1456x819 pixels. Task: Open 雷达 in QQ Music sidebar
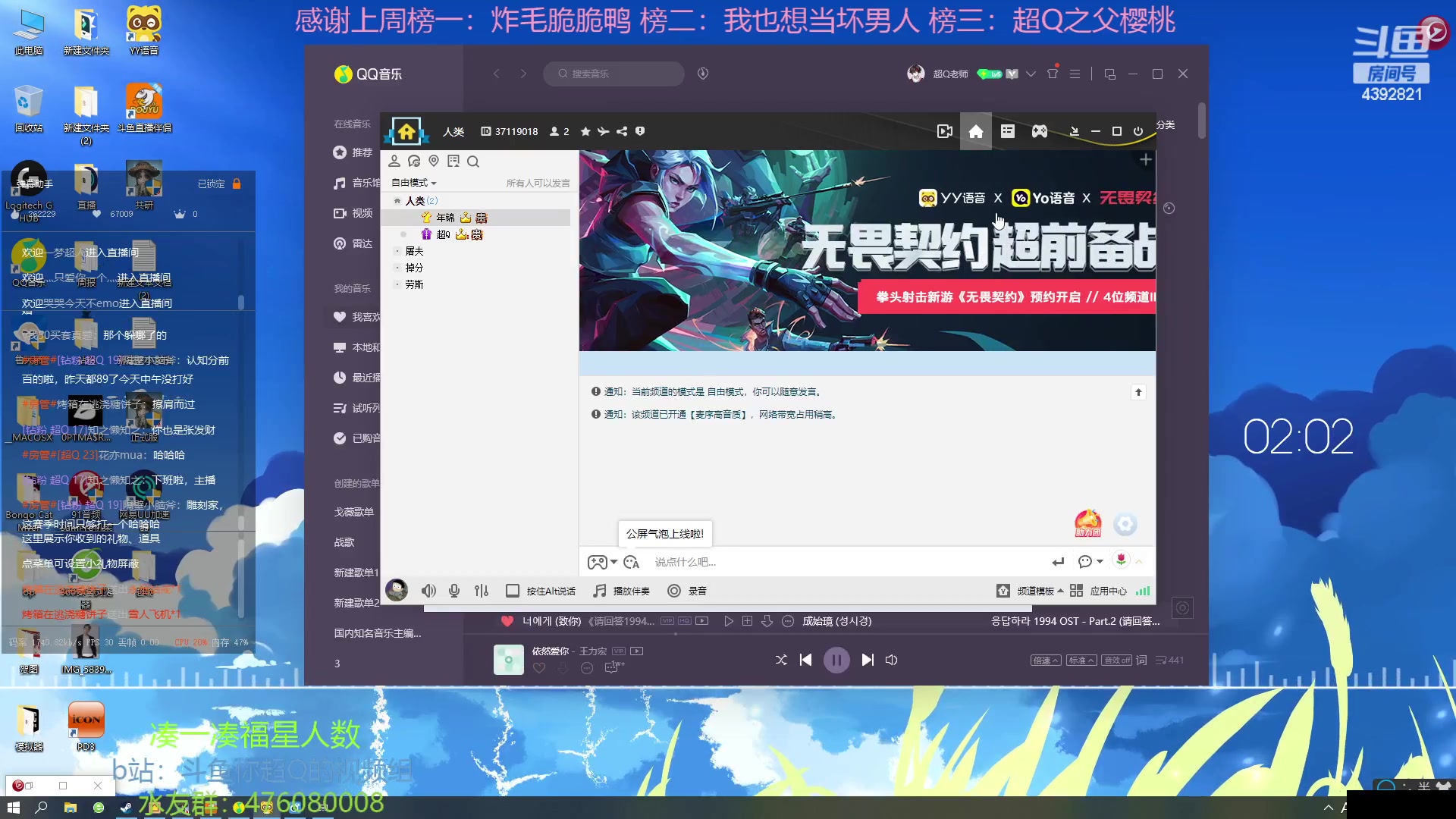[355, 243]
